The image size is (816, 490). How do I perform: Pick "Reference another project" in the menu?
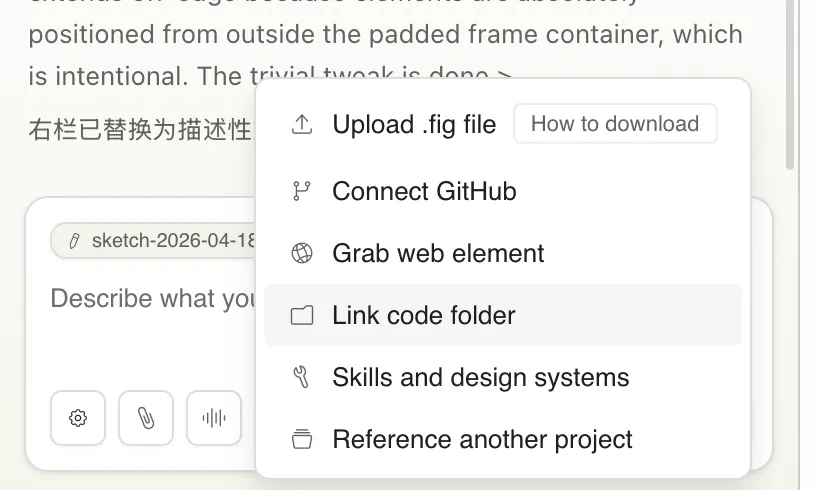click(x=482, y=440)
